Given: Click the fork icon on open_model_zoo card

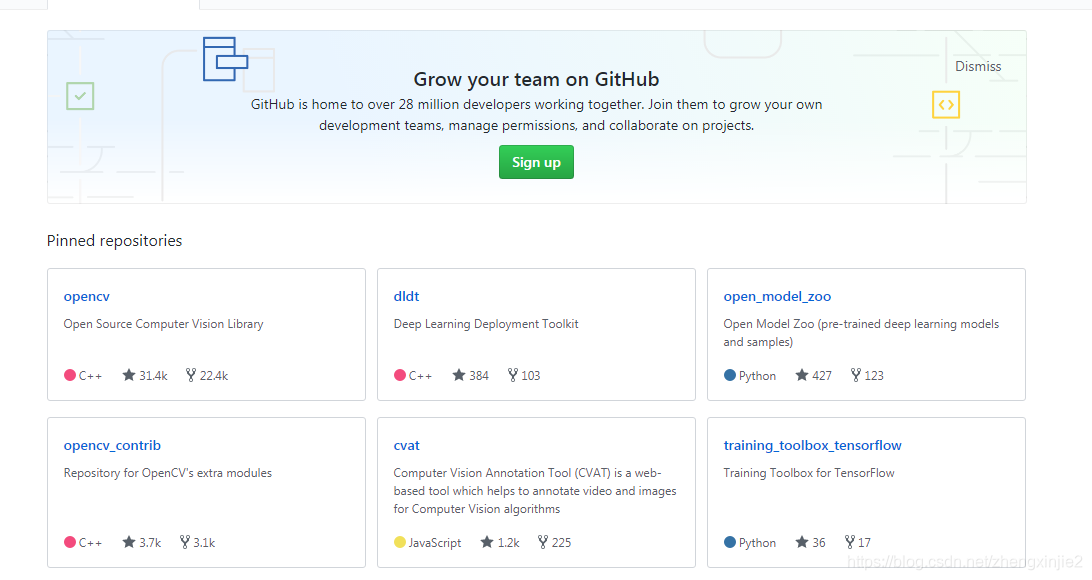Looking at the screenshot, I should [856, 375].
